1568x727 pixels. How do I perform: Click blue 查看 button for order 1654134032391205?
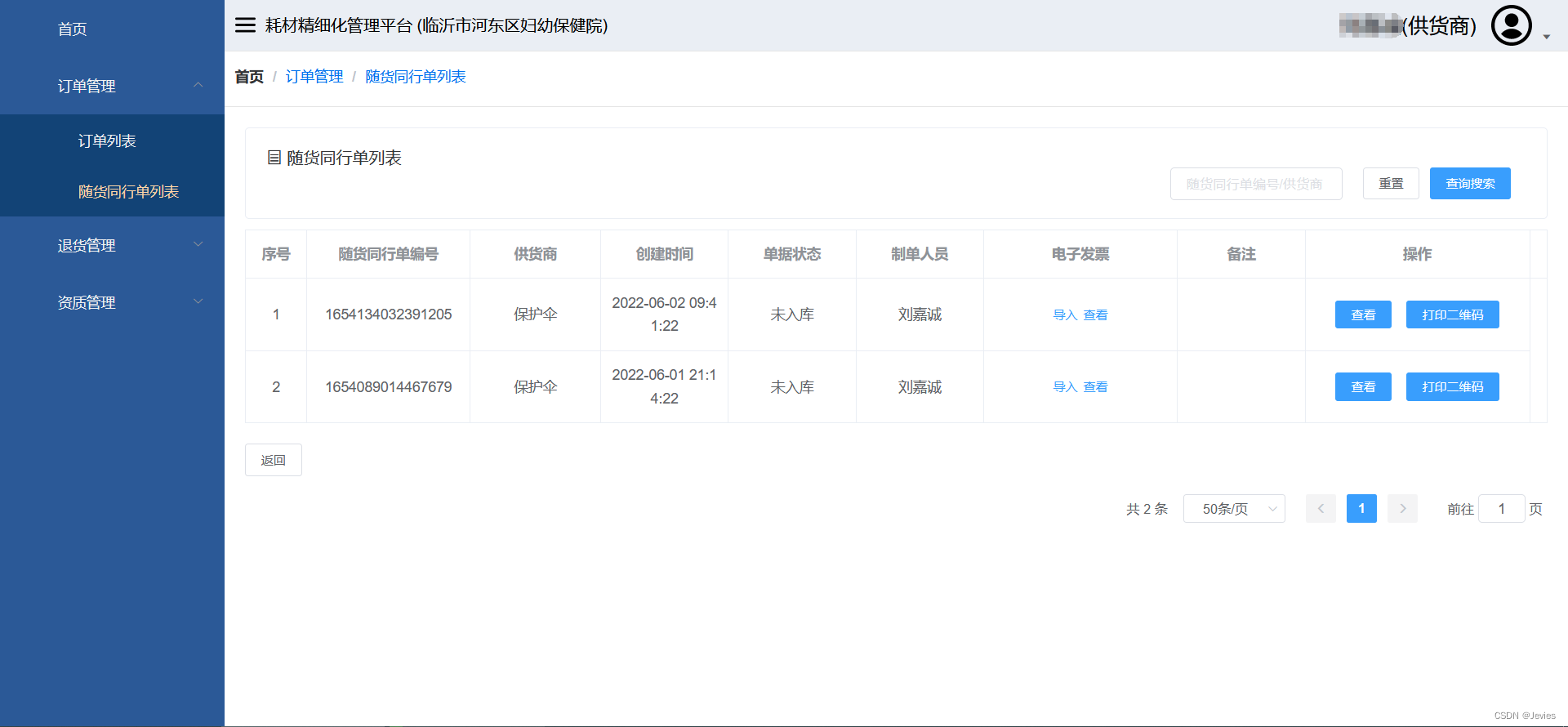(1363, 314)
